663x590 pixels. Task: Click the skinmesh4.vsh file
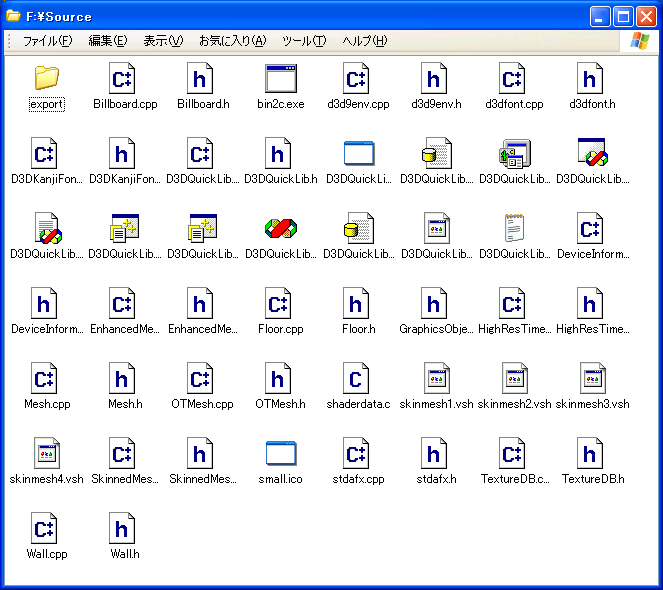point(46,454)
